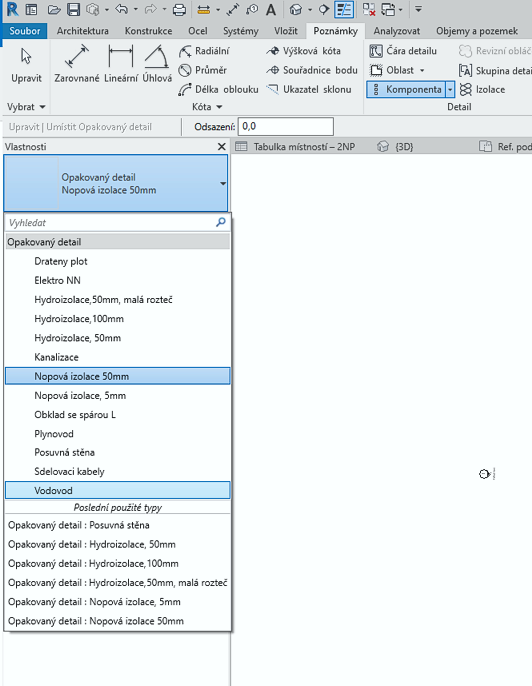This screenshot has width=532, height=686.
Task: Click the Open folder icon
Action: (x=54, y=9)
